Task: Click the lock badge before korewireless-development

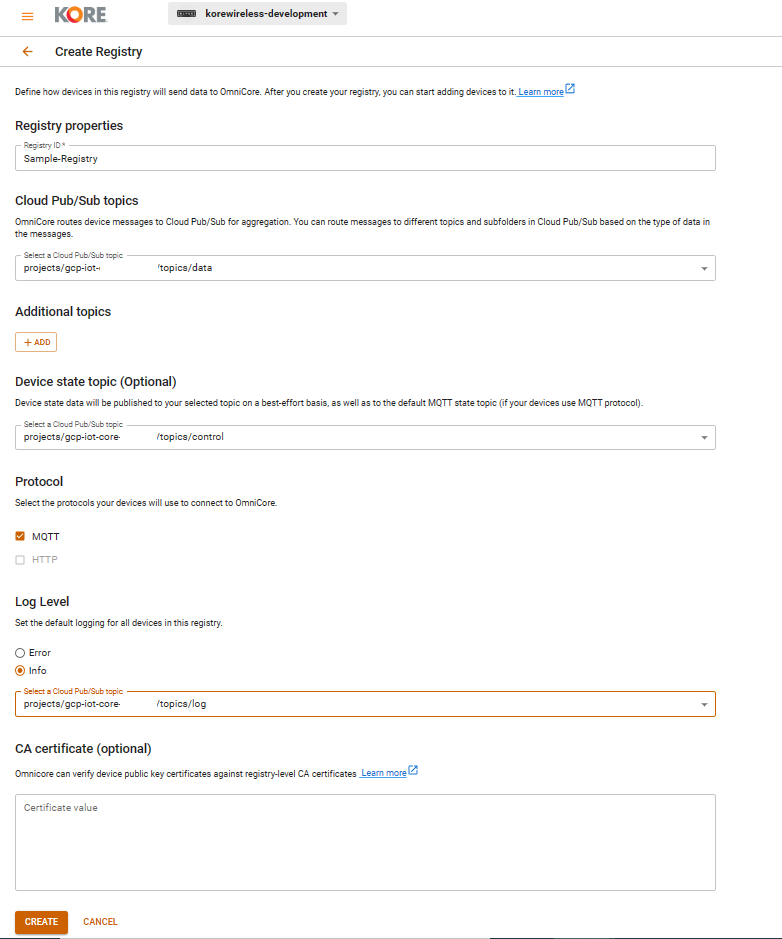Action: point(184,15)
